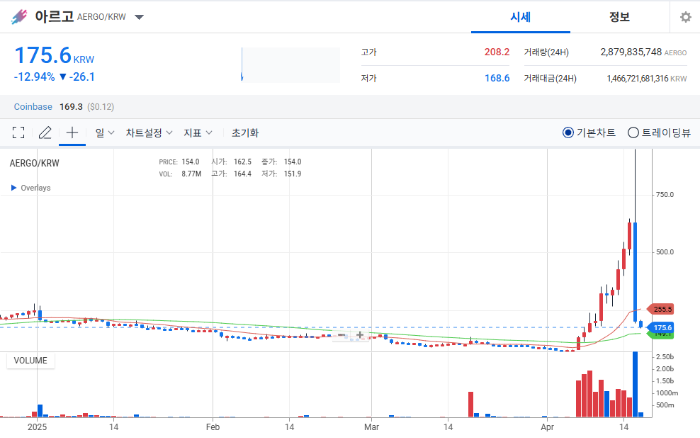Click the VOLUME label button
Image resolution: width=700 pixels, height=438 pixels.
30,360
